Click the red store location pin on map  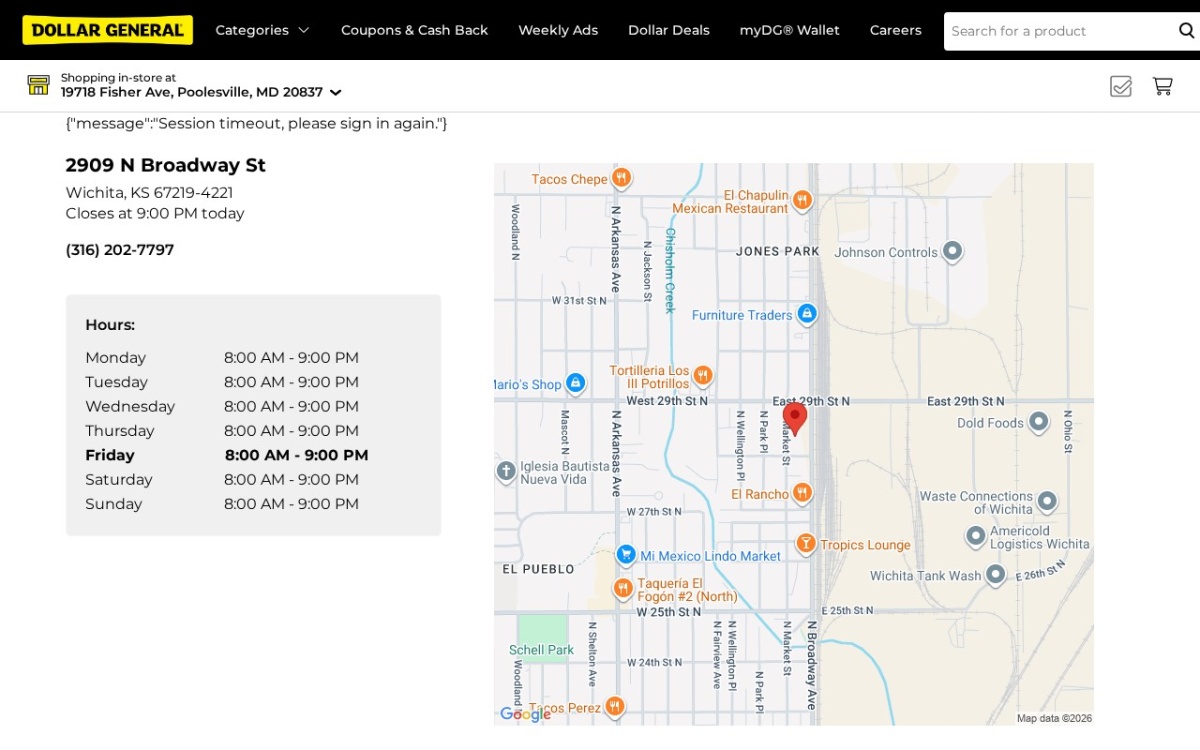(795, 418)
